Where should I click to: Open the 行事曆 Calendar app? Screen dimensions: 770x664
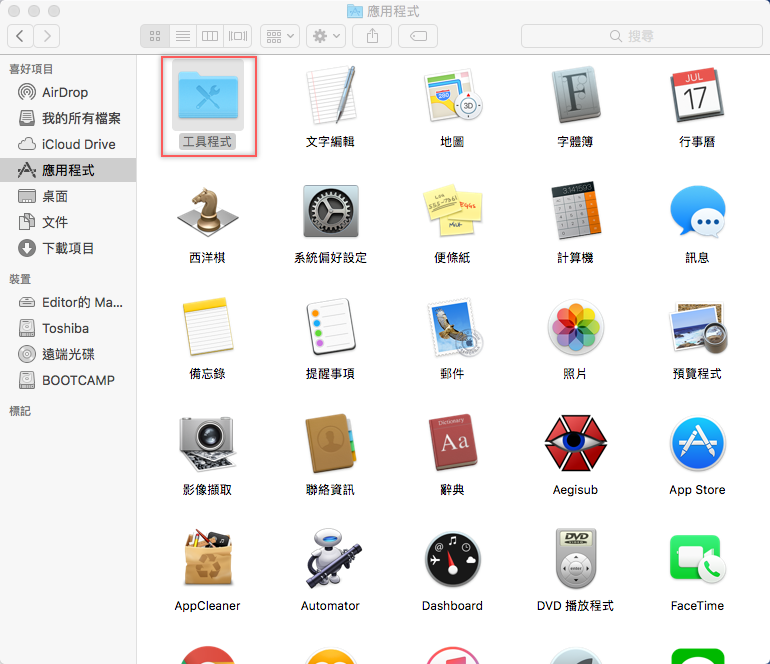697,95
